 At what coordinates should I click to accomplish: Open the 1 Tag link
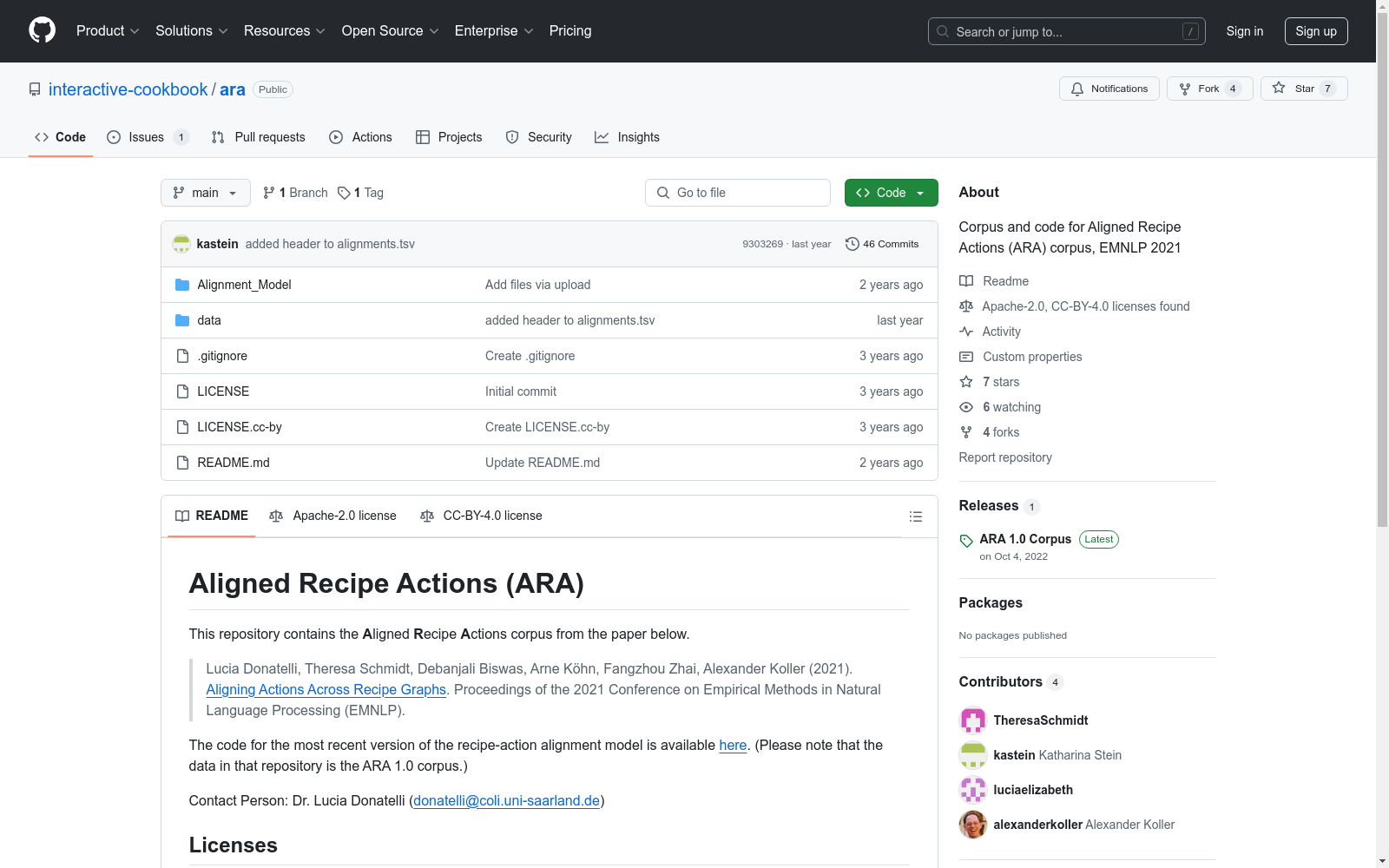pyautogui.click(x=360, y=193)
